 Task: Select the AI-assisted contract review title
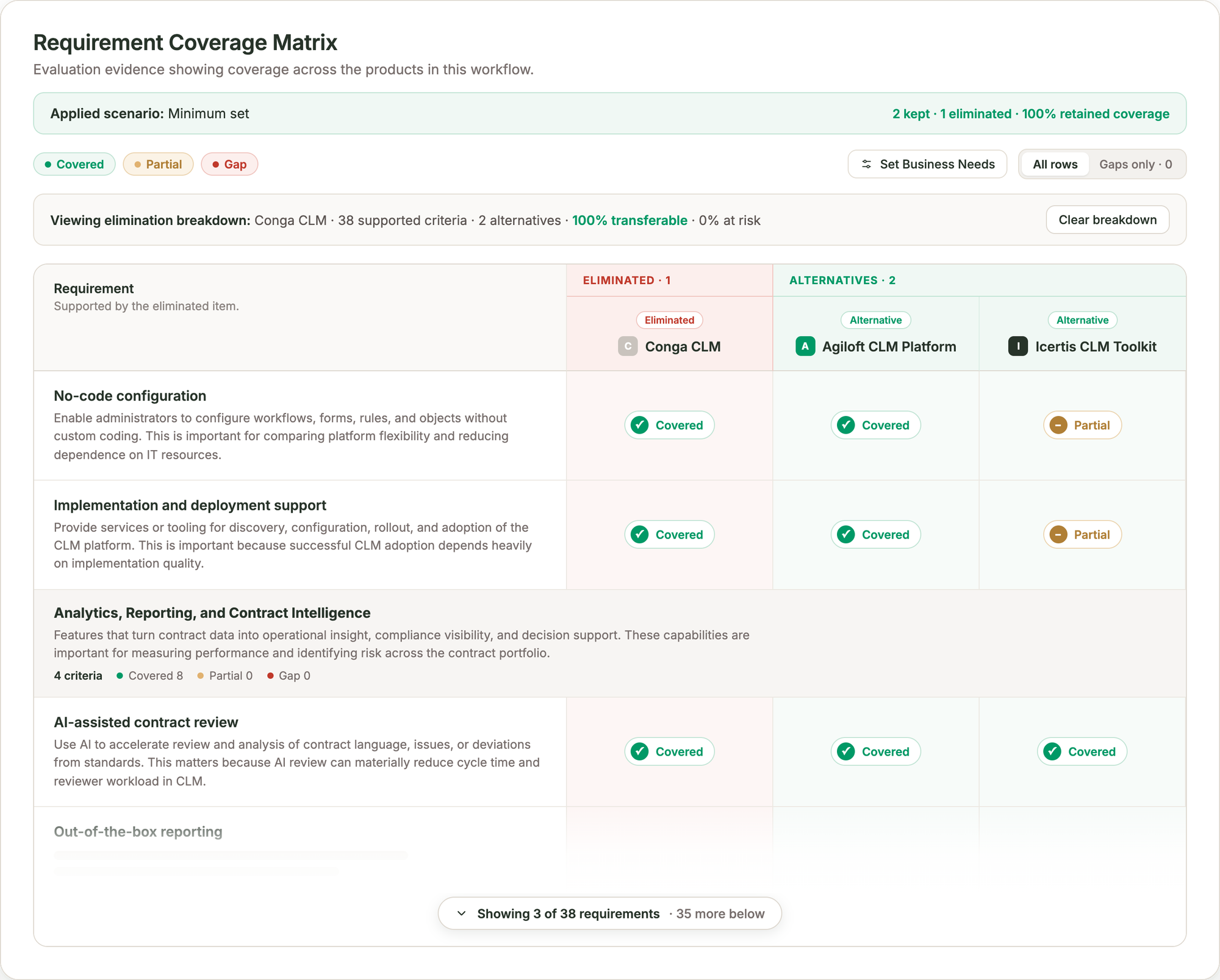click(x=146, y=722)
